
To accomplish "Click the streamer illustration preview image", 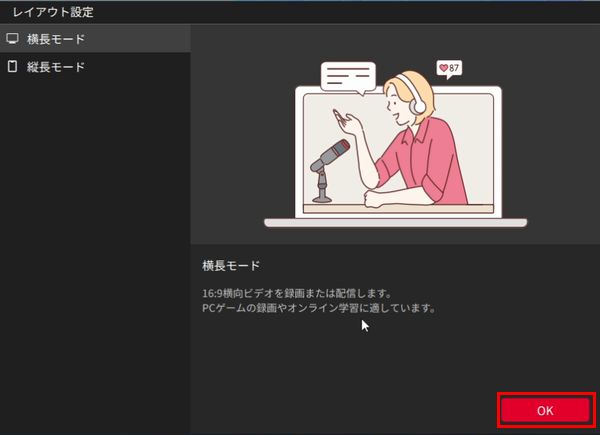I will 395,143.
